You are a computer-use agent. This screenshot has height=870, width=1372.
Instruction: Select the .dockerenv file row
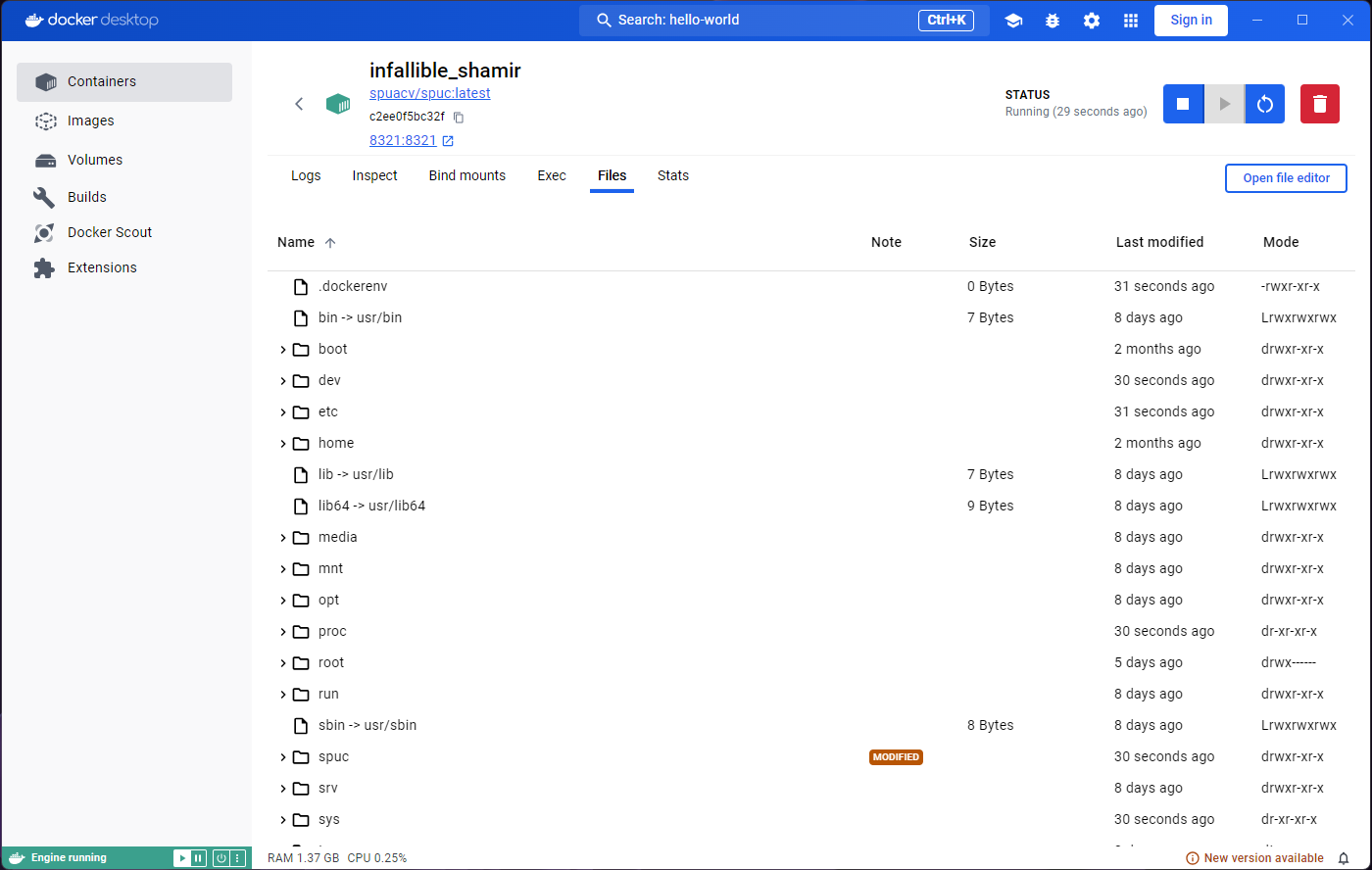click(x=811, y=286)
